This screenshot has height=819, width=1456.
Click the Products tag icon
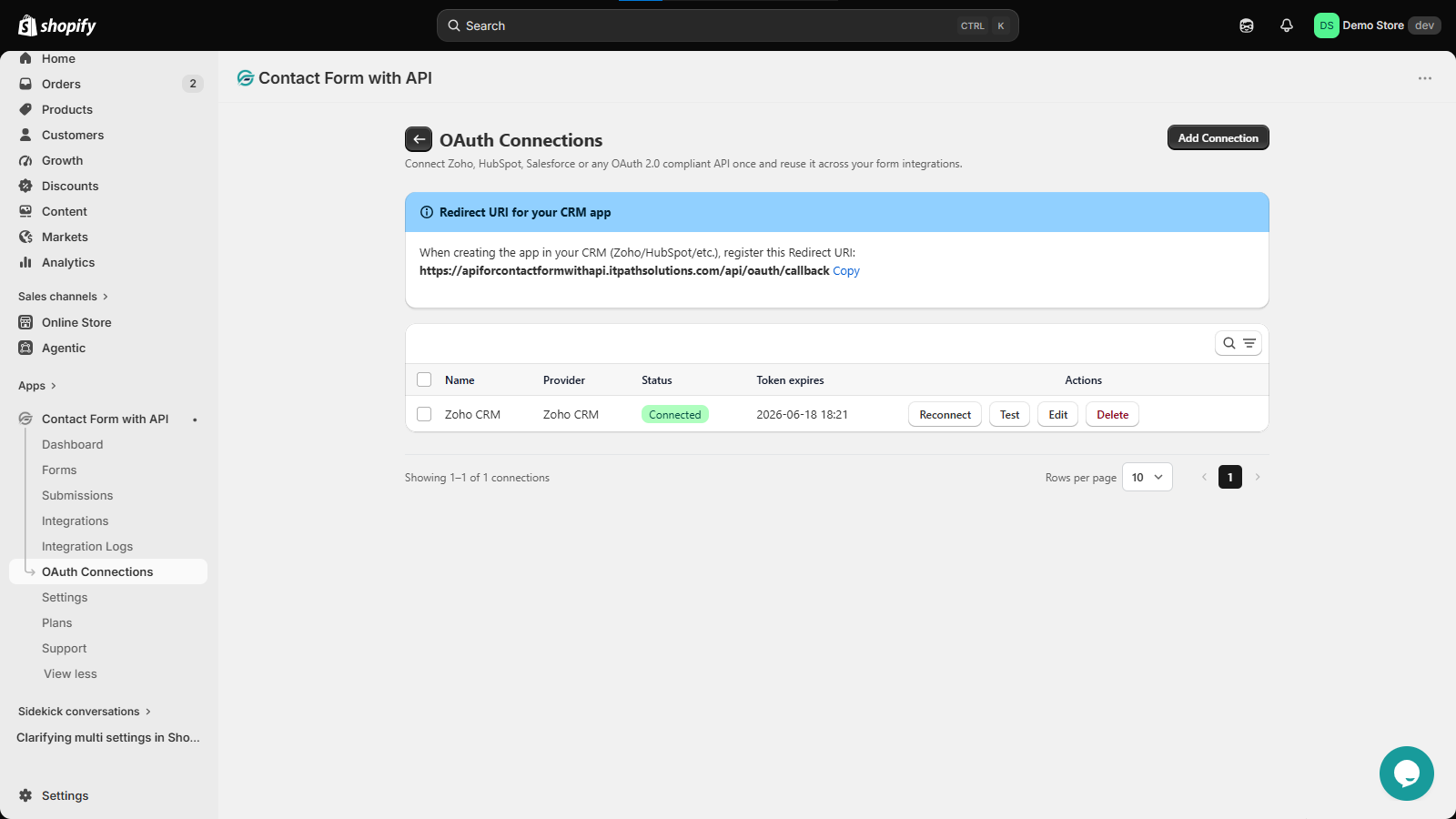pyautogui.click(x=25, y=109)
